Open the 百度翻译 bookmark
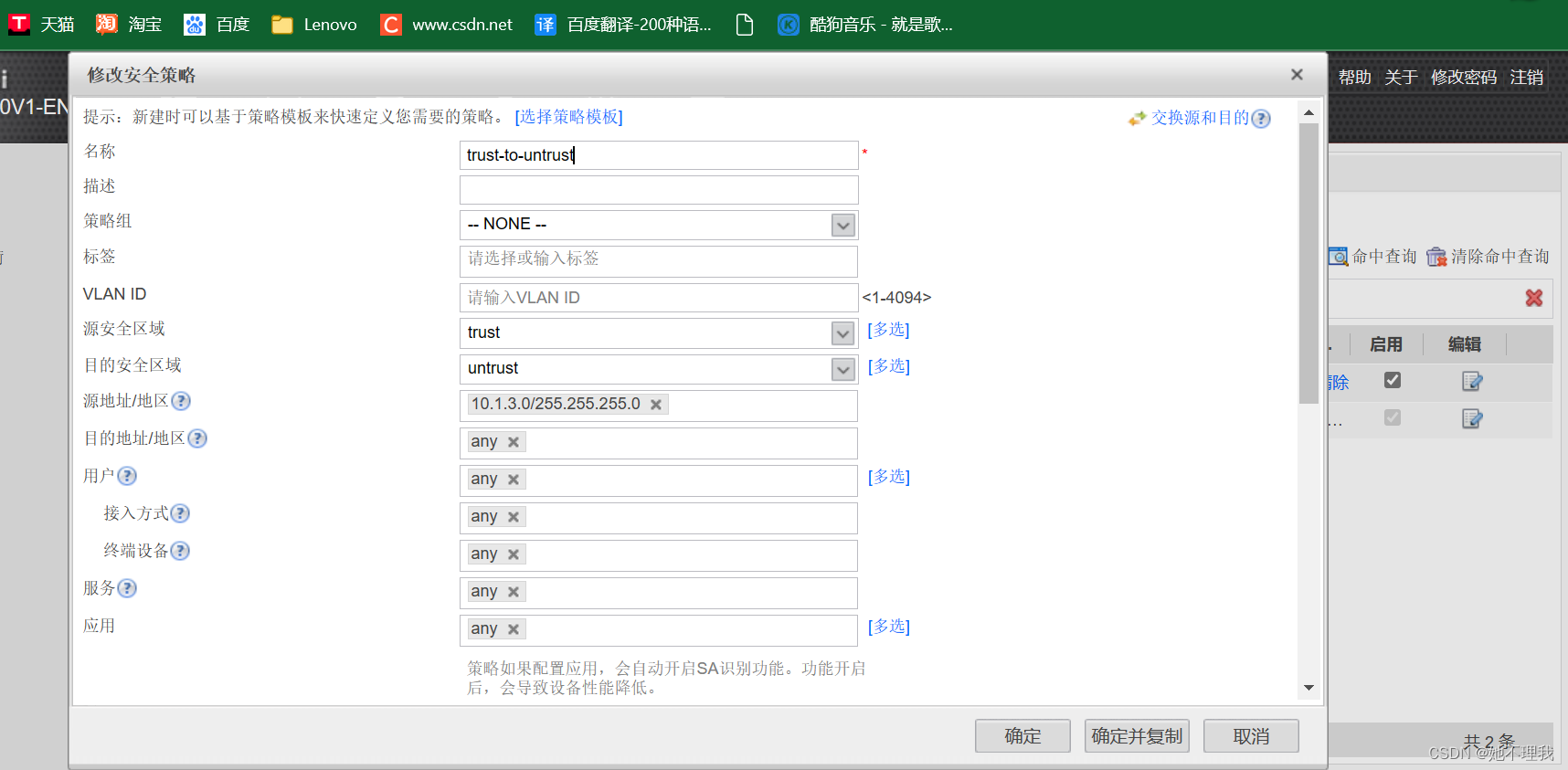Viewport: 1568px width, 770px height. tap(623, 25)
